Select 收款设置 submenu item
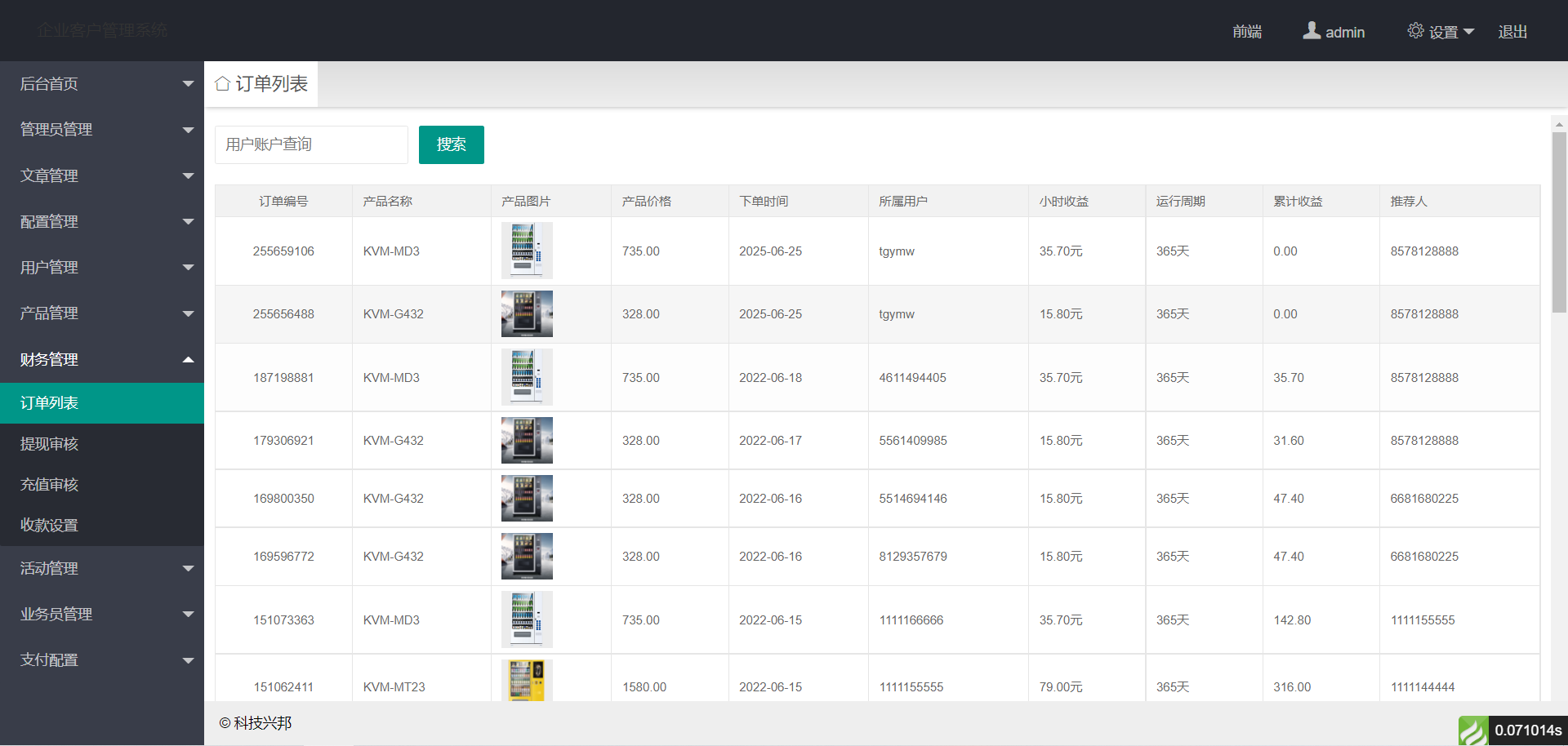Screen dimensions: 1568x746 point(50,526)
